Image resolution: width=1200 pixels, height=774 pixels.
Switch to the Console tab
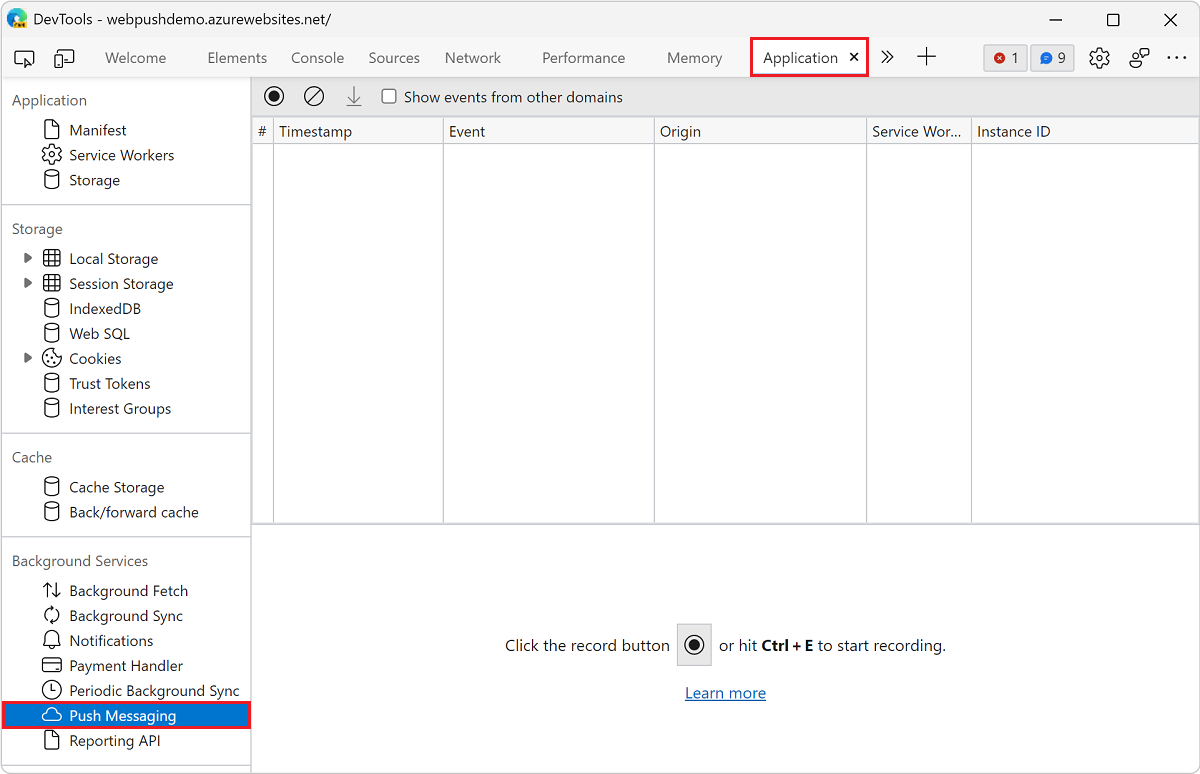(317, 58)
